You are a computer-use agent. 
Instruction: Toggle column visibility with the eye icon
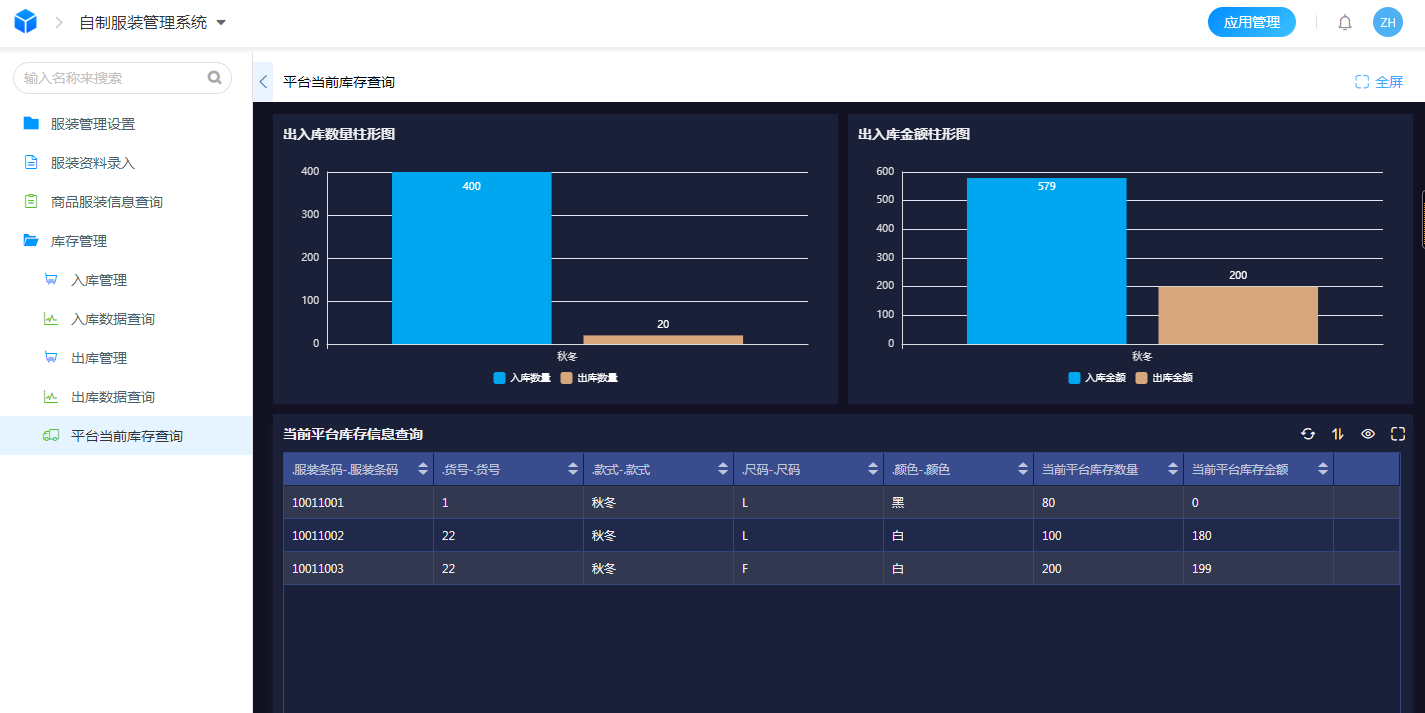pyautogui.click(x=1368, y=434)
